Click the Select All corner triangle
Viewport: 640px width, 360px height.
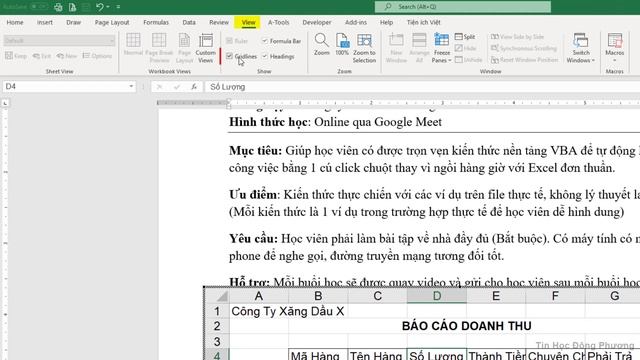coord(222,296)
